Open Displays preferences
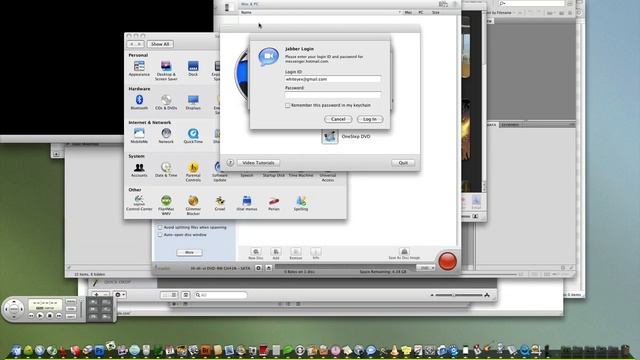The height and width of the screenshot is (360, 640). pos(193,102)
